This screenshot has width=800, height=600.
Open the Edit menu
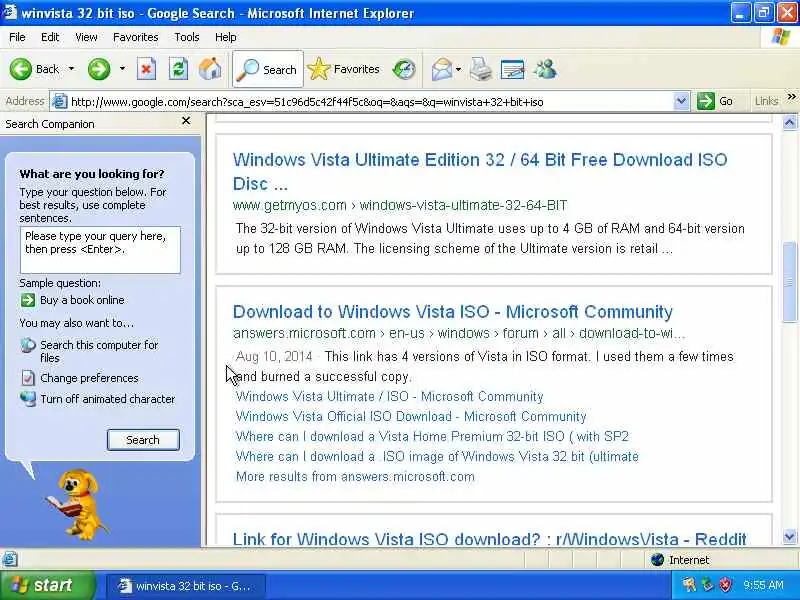pos(50,37)
